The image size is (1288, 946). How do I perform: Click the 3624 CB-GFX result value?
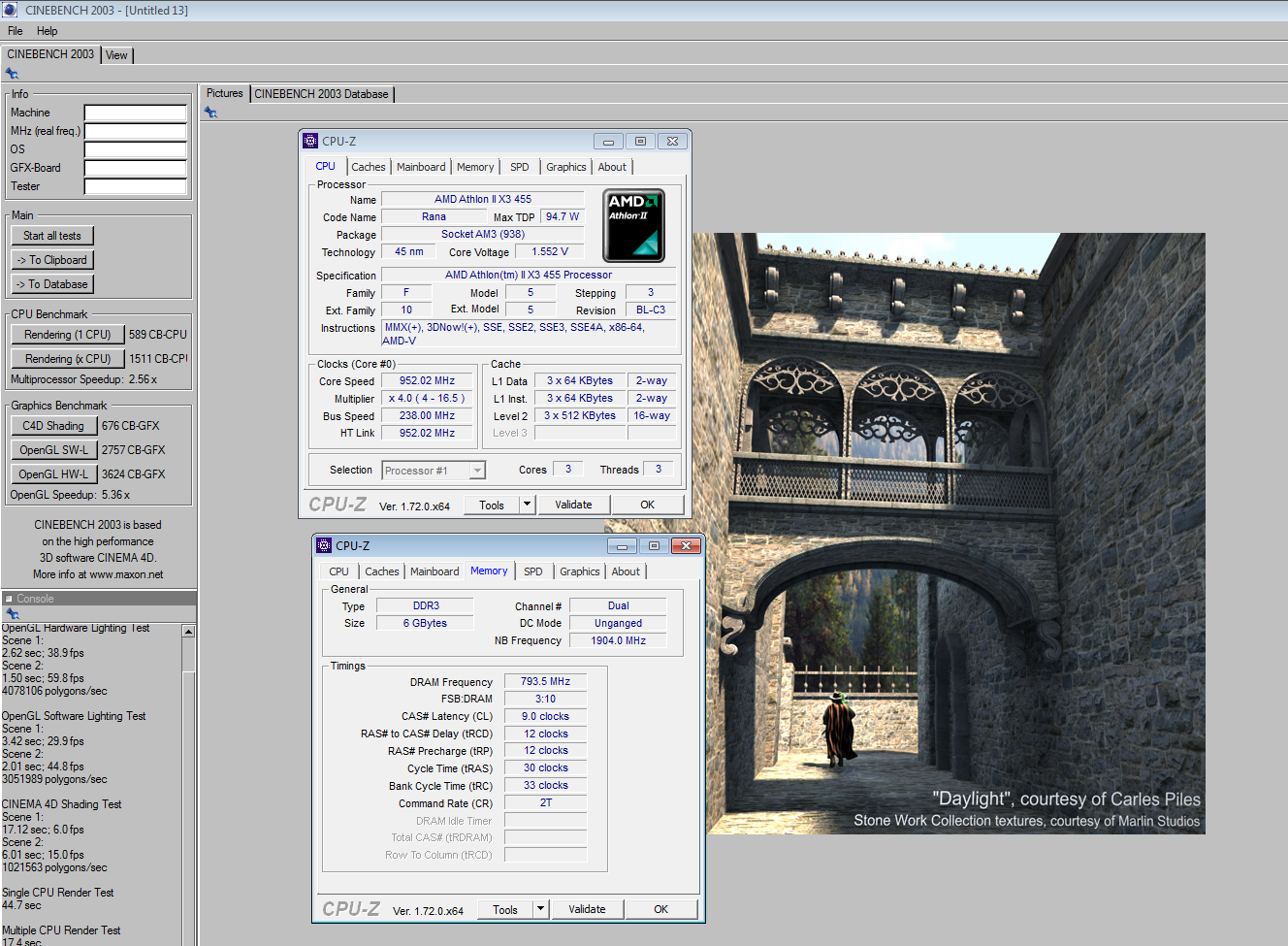coord(133,474)
